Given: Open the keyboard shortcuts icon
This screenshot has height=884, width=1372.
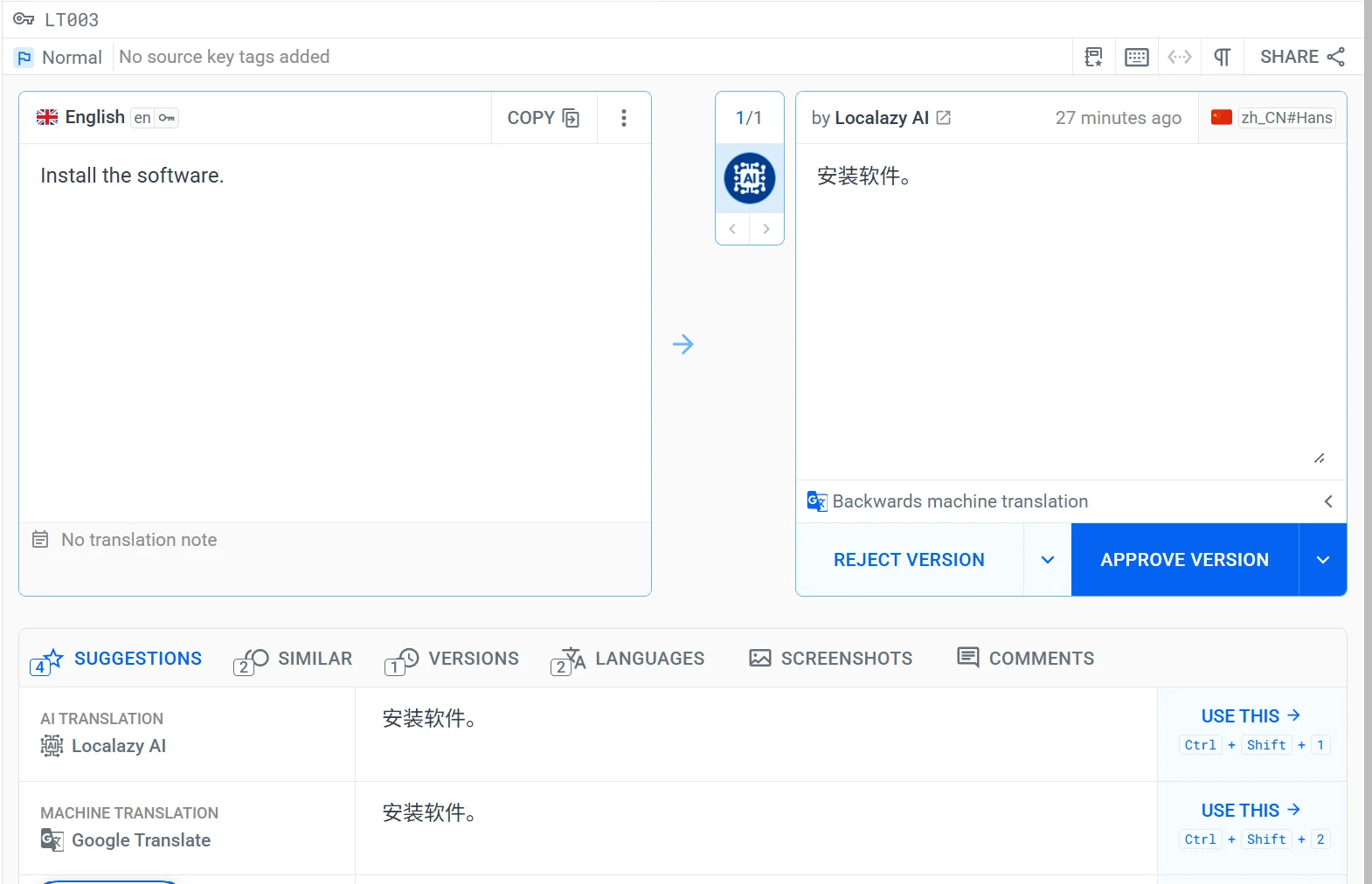Looking at the screenshot, I should (x=1137, y=57).
